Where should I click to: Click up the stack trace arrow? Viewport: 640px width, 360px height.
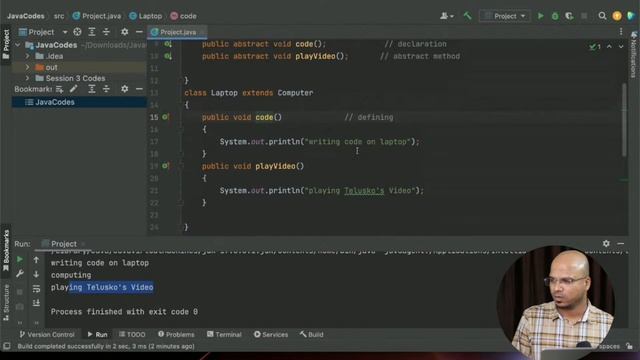tap(36, 260)
